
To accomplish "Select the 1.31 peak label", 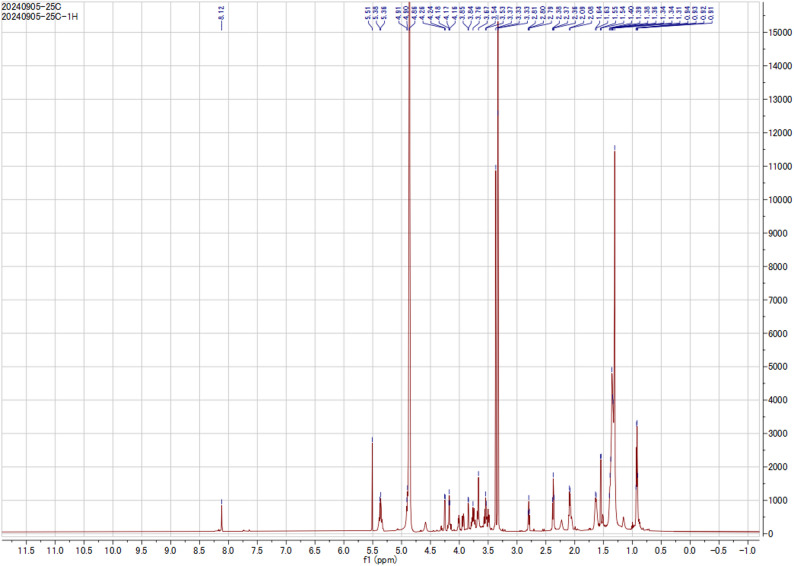I will (x=679, y=13).
